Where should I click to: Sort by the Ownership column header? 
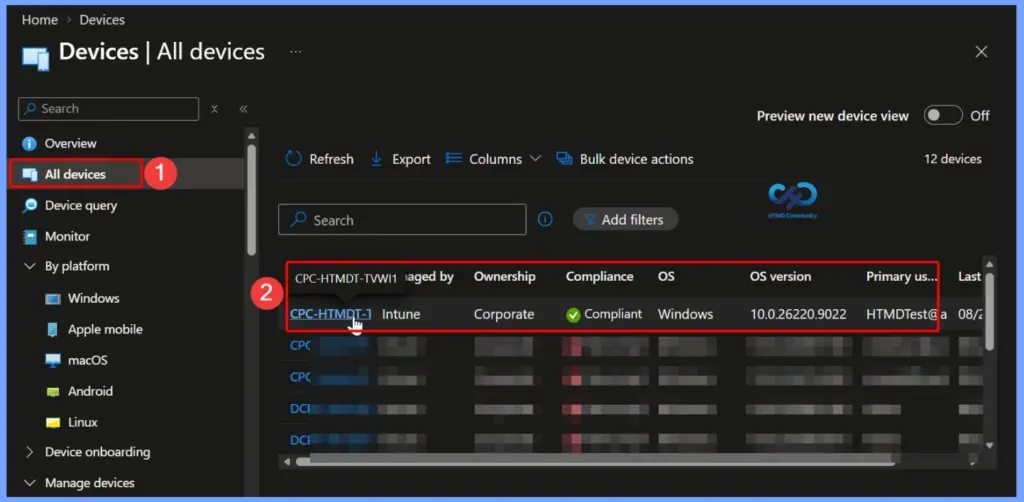click(505, 277)
